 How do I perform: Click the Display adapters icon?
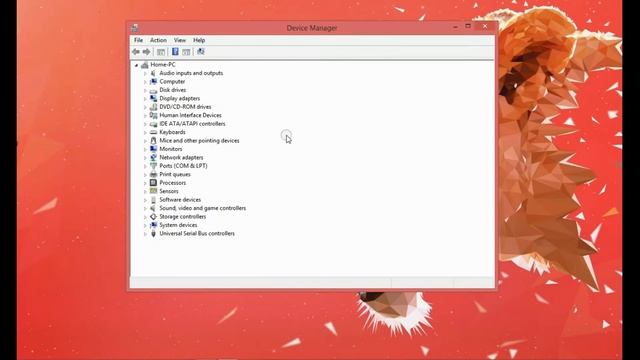point(153,98)
